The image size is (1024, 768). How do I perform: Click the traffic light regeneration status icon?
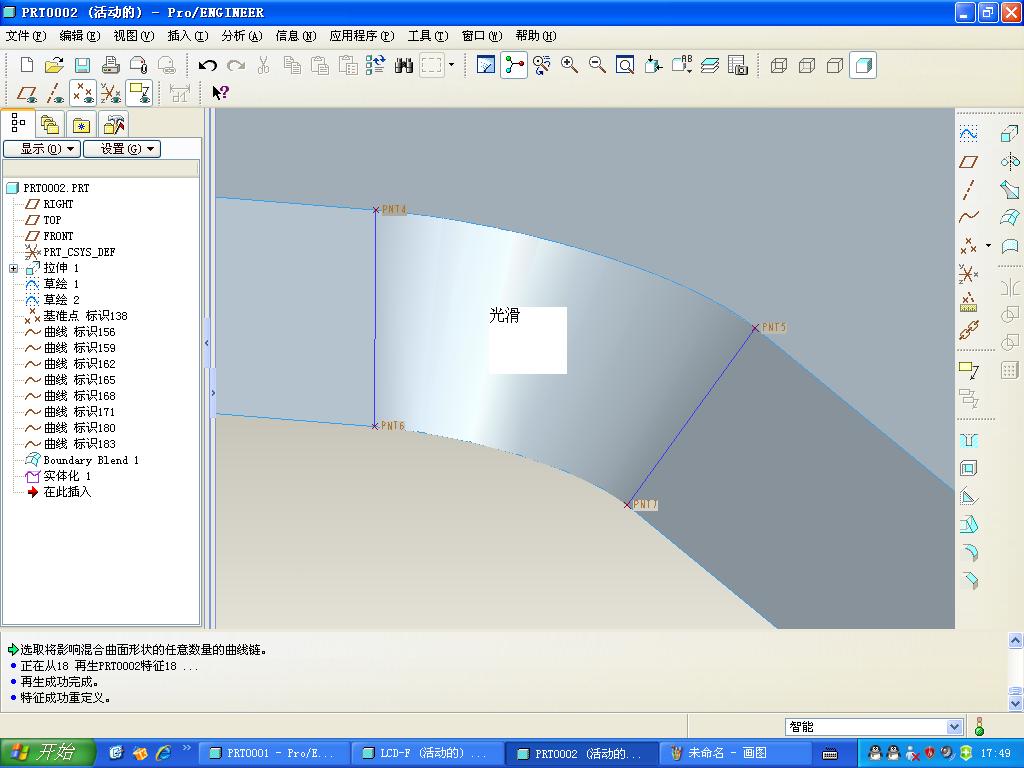[979, 726]
